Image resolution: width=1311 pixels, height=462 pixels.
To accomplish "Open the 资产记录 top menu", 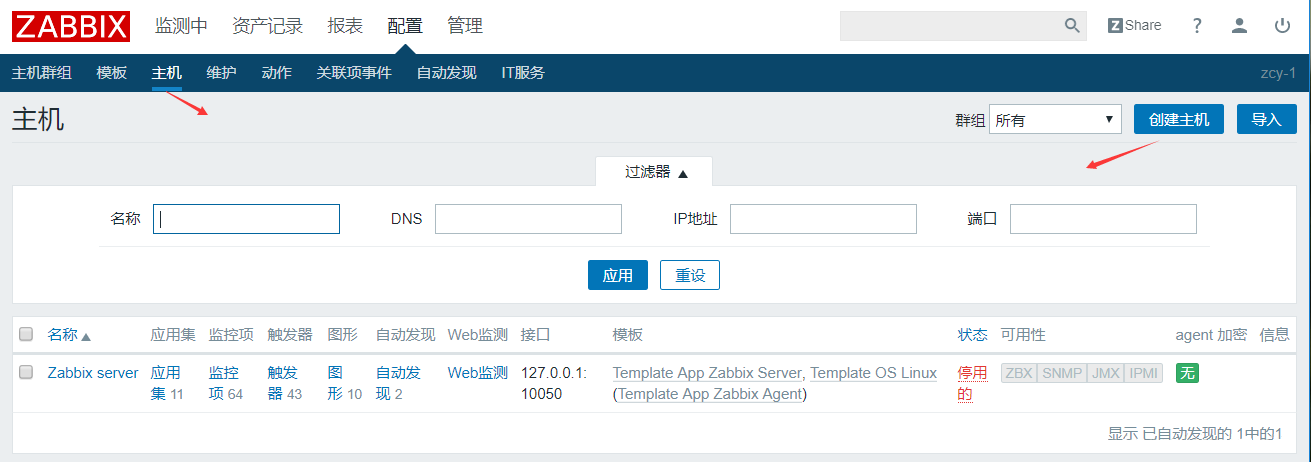I will coord(267,26).
